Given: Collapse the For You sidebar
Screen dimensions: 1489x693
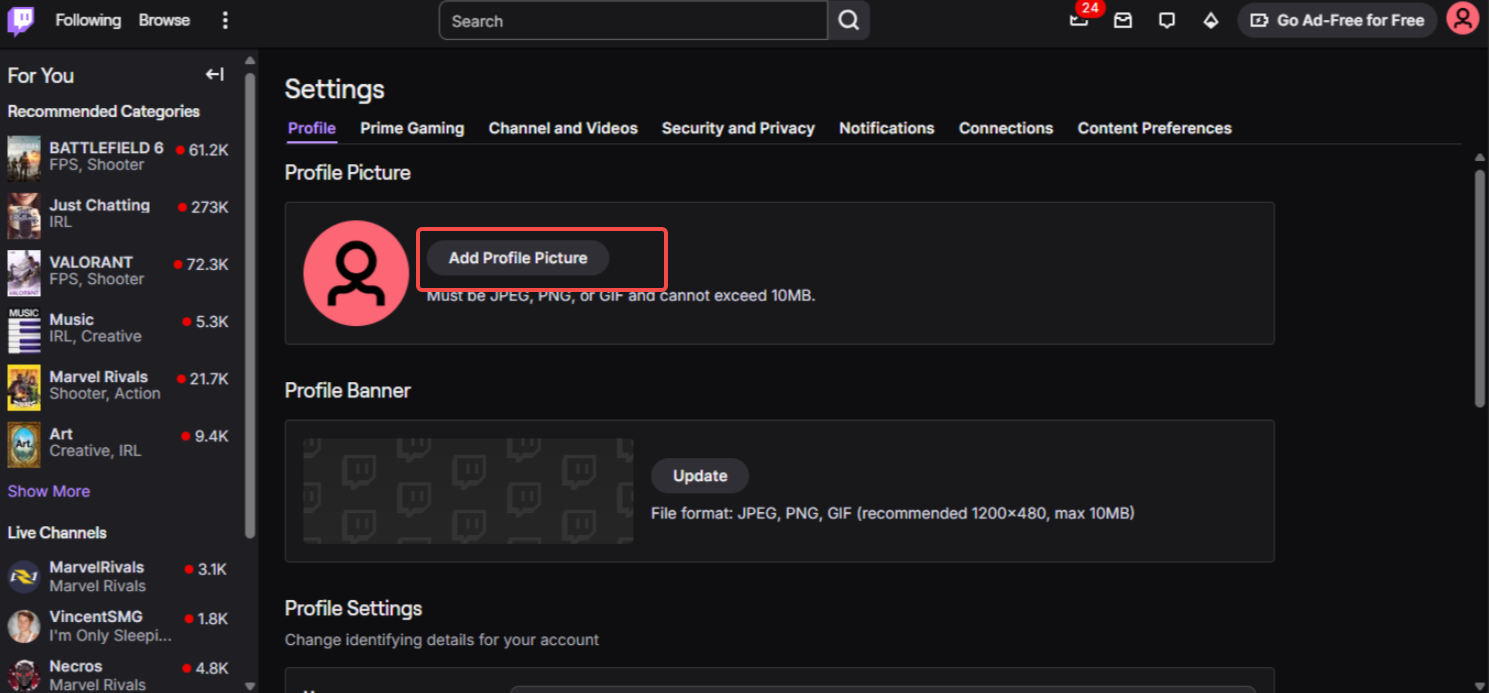Looking at the screenshot, I should pos(214,73).
